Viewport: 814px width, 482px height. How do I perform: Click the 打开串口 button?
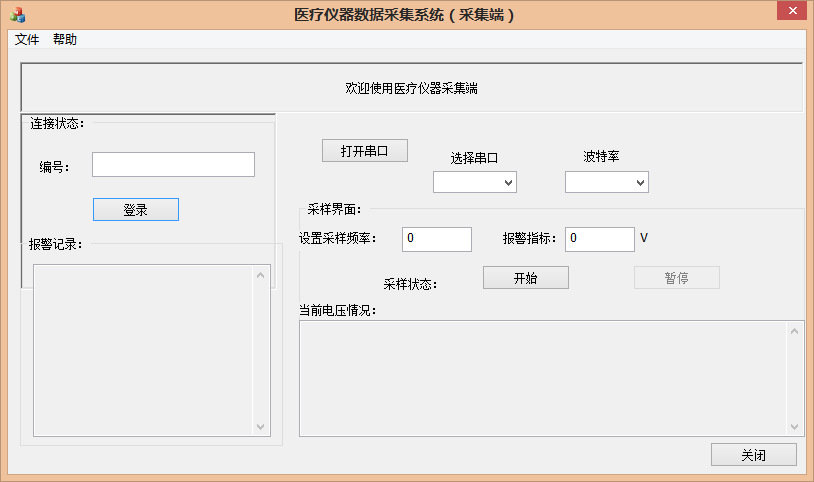click(364, 151)
